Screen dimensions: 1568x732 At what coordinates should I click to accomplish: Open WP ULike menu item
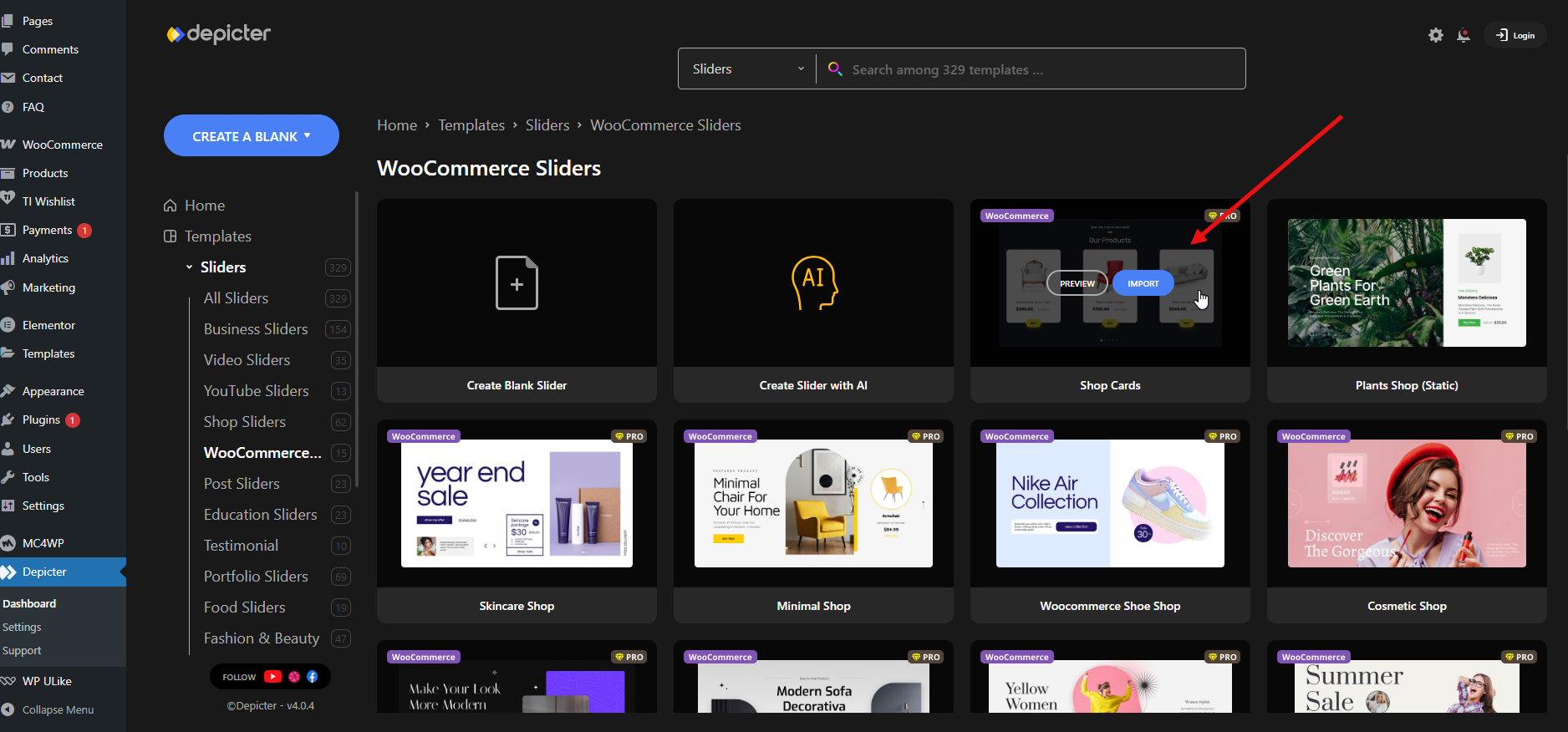tap(47, 681)
